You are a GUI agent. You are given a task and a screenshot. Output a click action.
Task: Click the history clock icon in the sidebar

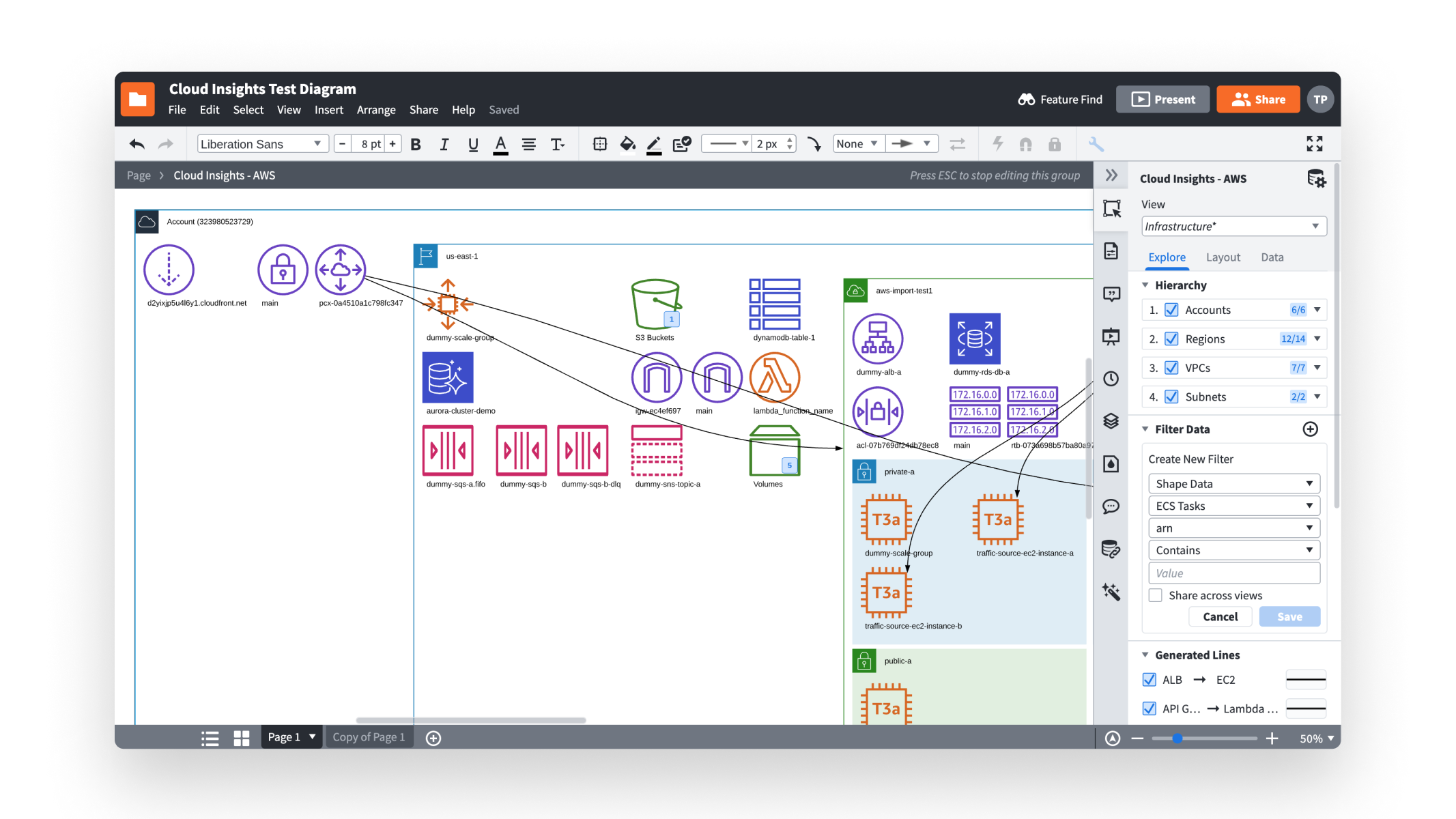1111,379
